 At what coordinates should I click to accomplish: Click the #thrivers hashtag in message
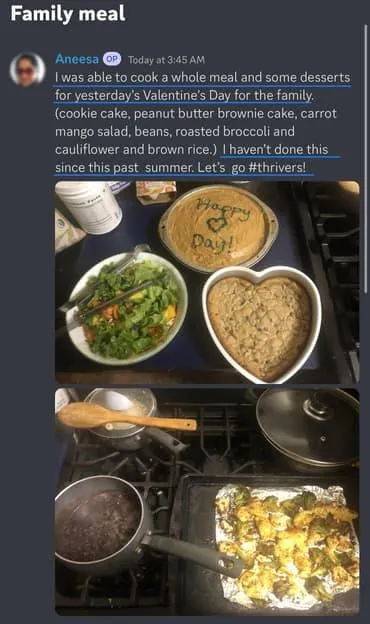coord(277,167)
